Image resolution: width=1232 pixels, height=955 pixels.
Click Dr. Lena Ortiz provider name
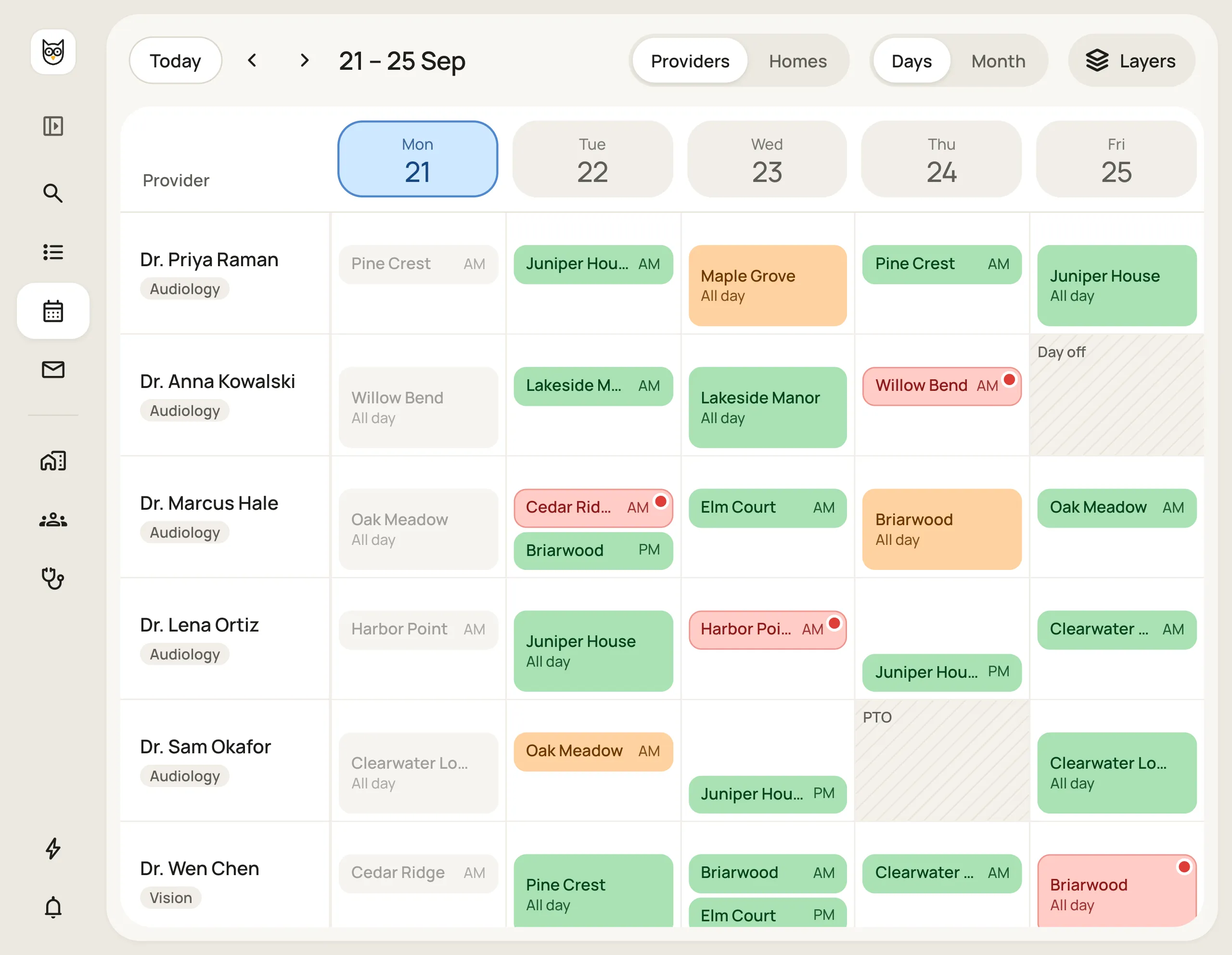[x=199, y=625]
